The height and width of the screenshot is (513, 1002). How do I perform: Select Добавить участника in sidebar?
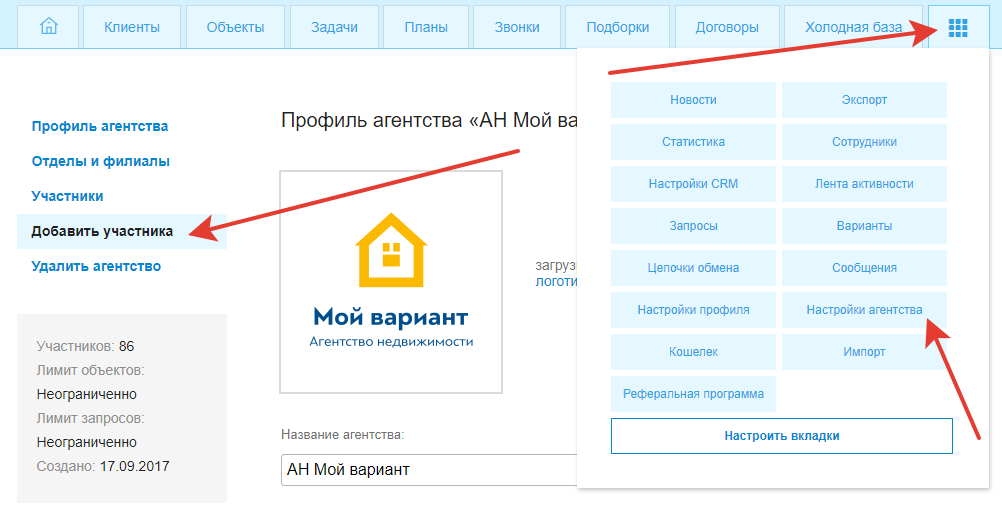tap(102, 231)
